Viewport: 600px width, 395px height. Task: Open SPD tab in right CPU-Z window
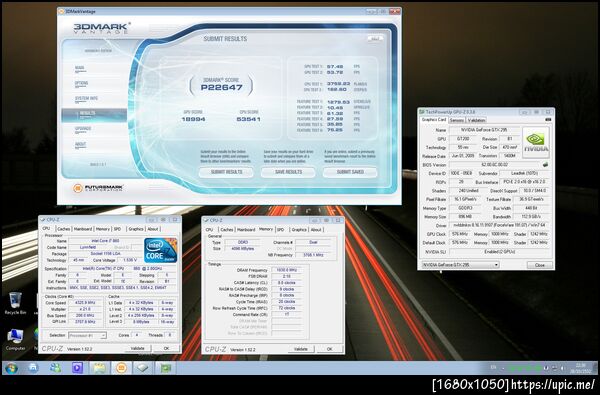point(280,230)
